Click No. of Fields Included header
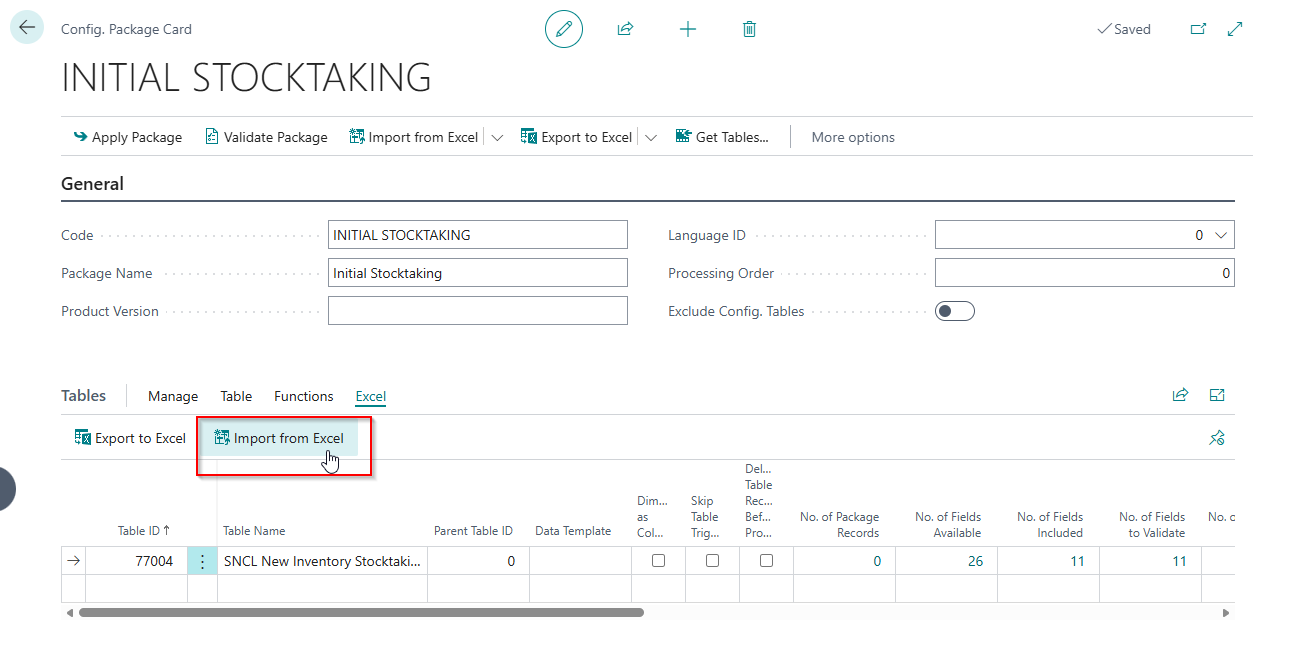1296x646 pixels. 1050,524
